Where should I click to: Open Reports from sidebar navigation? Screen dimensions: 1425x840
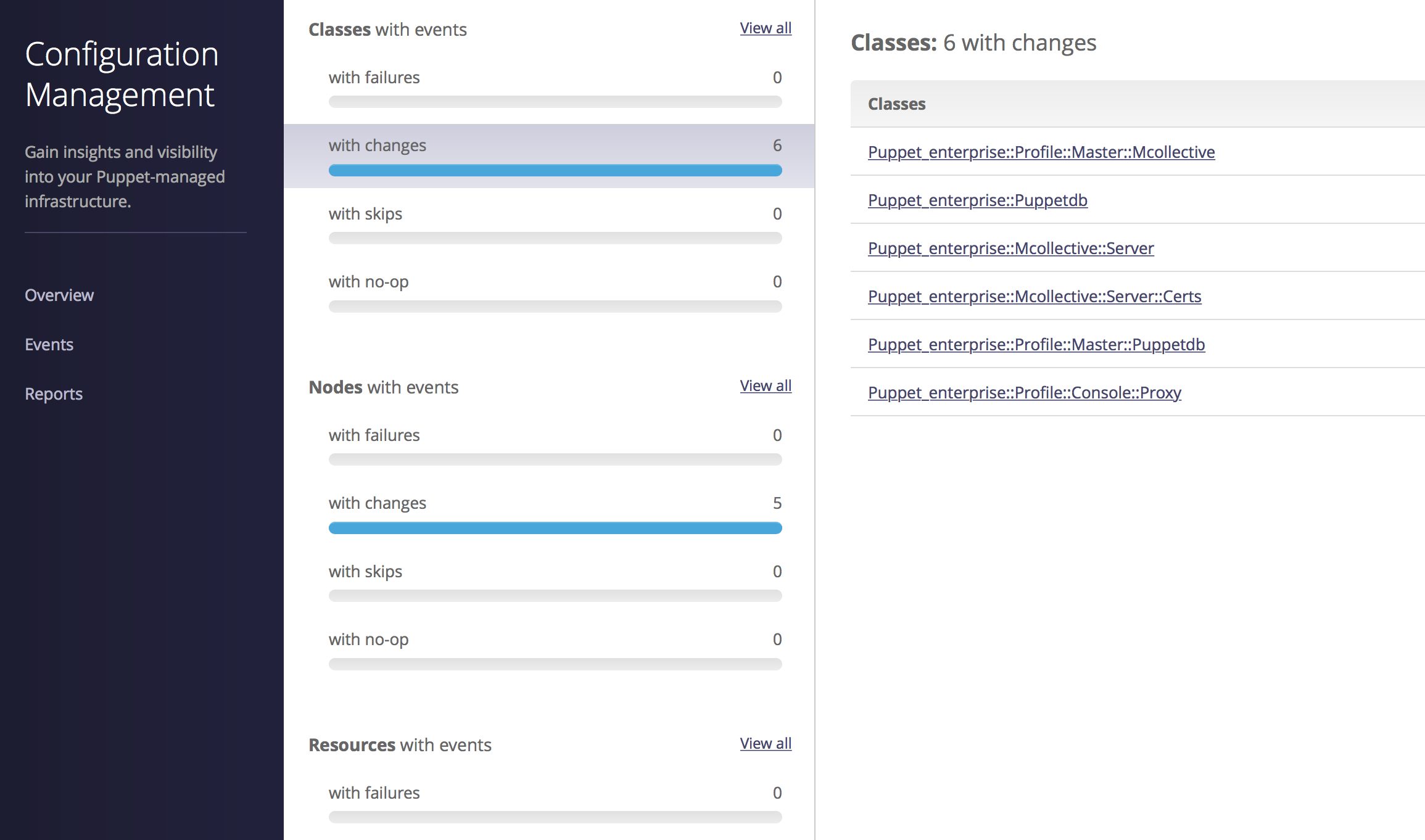[x=54, y=394]
